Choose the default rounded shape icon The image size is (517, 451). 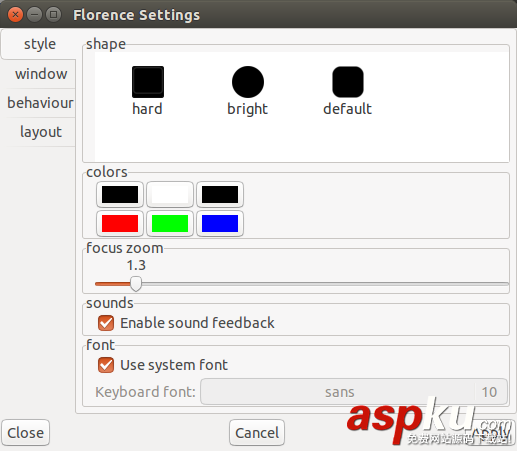pos(348,82)
